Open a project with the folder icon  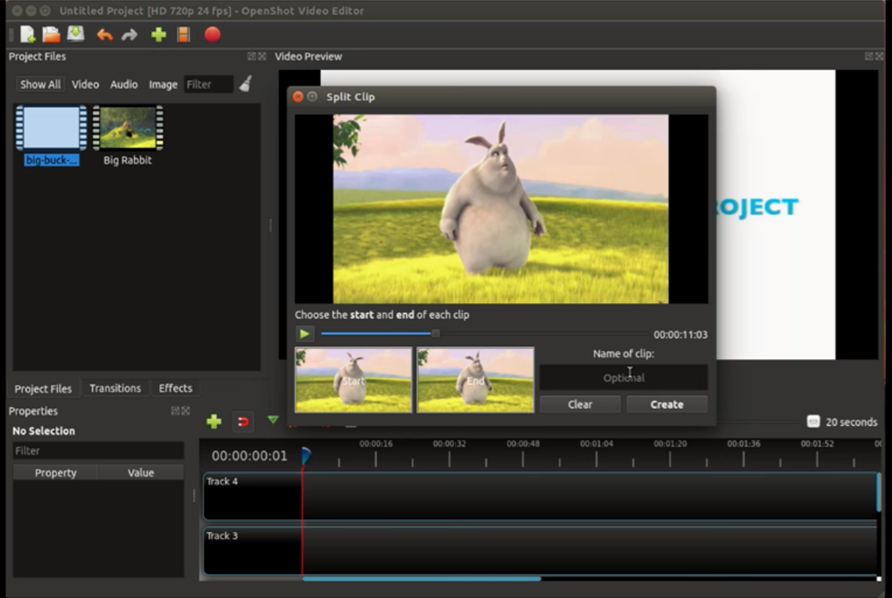coord(51,35)
